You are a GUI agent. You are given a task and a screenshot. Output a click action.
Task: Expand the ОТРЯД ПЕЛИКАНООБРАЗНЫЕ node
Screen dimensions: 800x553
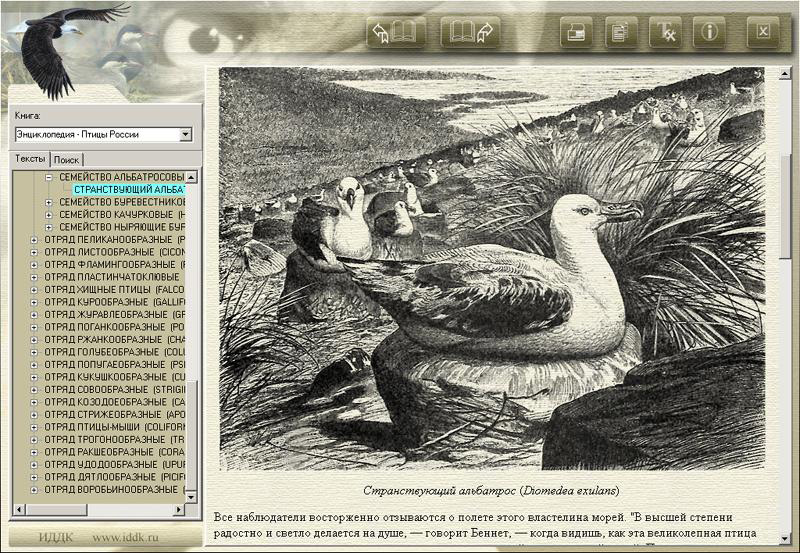(x=35, y=240)
